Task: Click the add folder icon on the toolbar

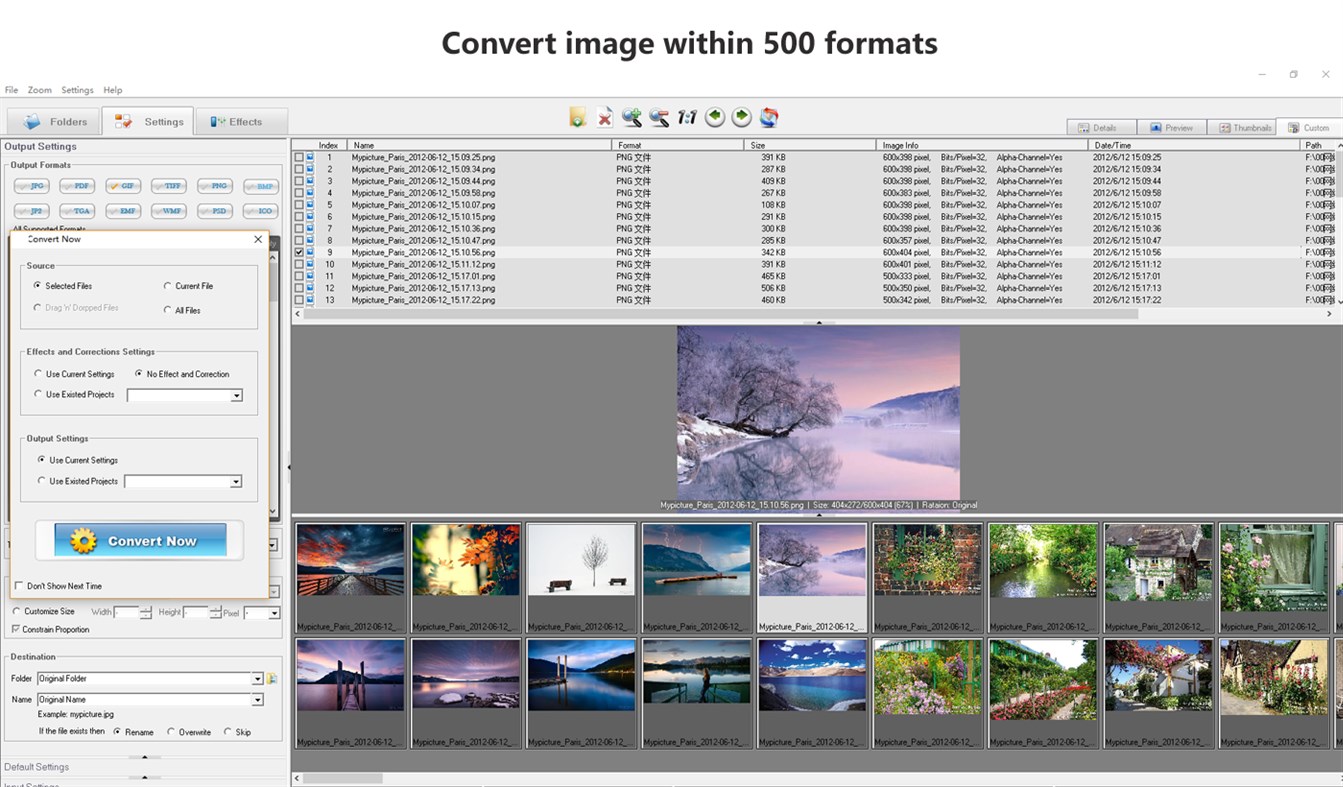Action: (x=578, y=117)
